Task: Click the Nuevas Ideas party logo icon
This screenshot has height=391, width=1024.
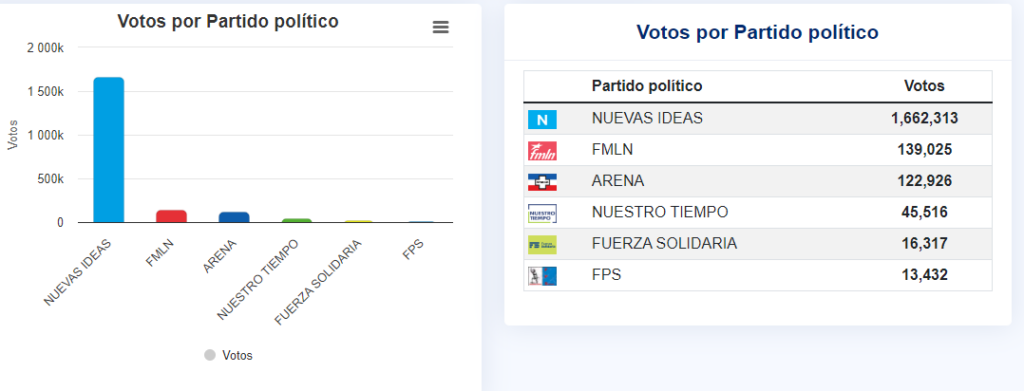Action: (x=542, y=119)
